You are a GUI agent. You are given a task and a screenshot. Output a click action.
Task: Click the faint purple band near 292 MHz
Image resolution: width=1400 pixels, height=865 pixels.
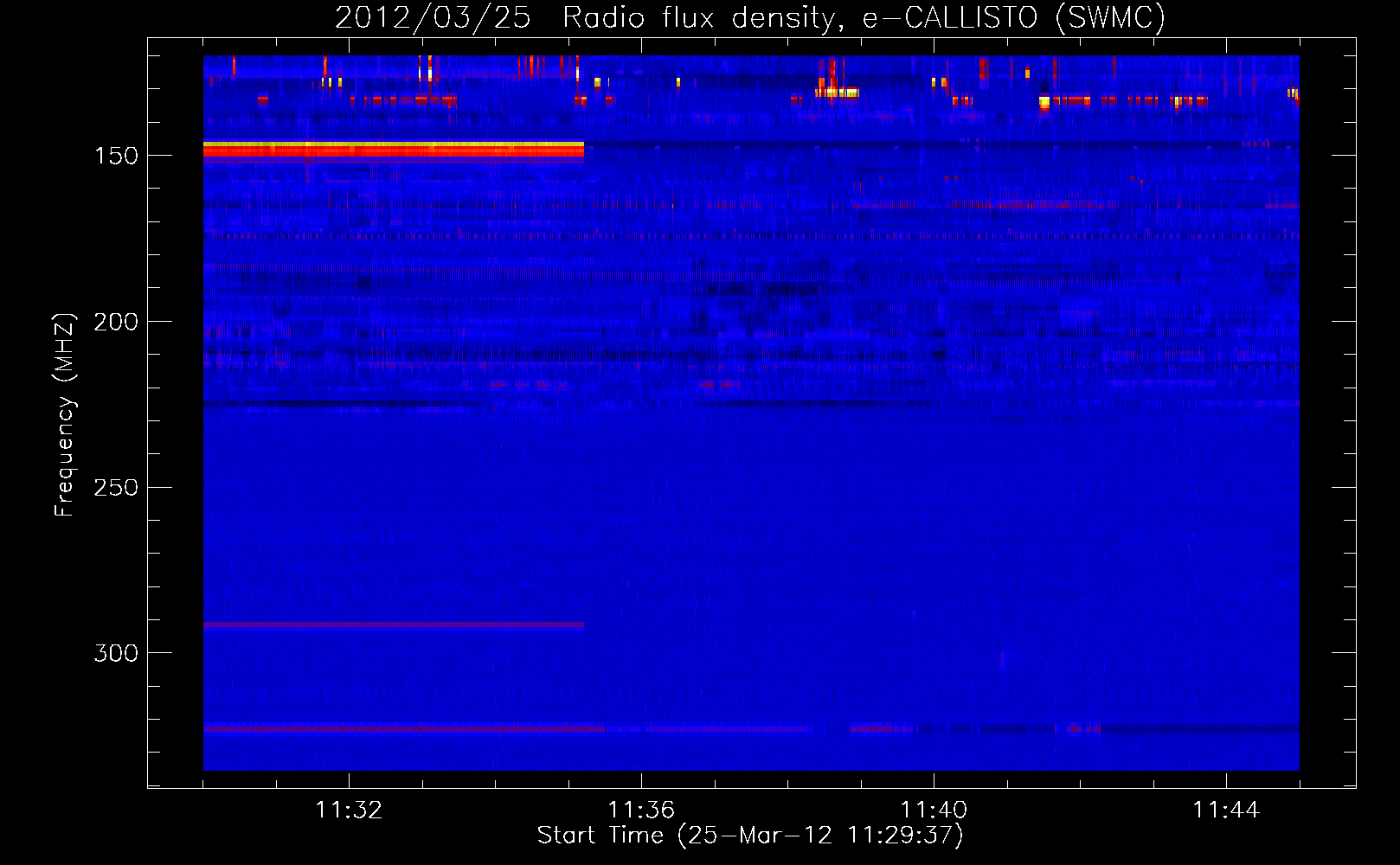[x=394, y=625]
